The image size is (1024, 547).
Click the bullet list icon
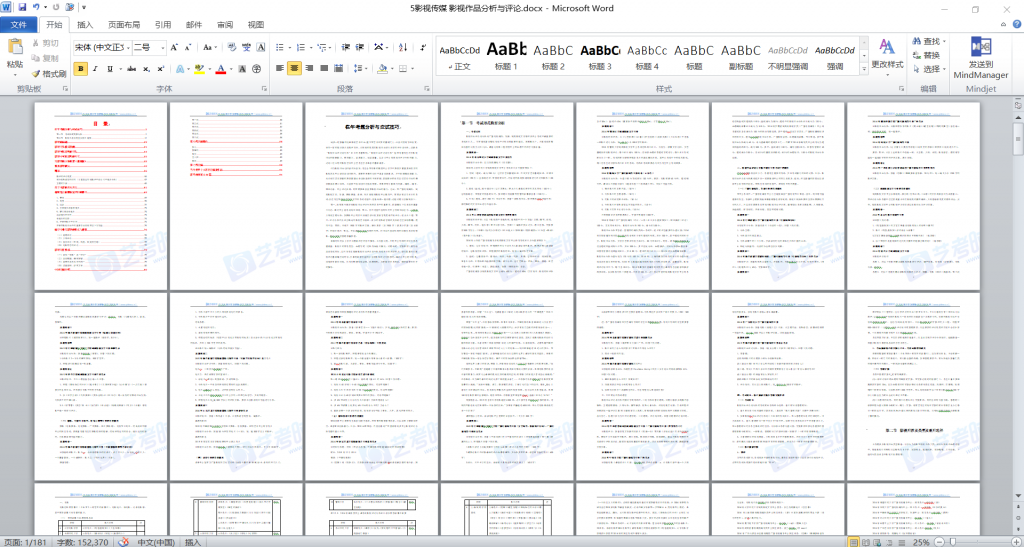(x=281, y=47)
